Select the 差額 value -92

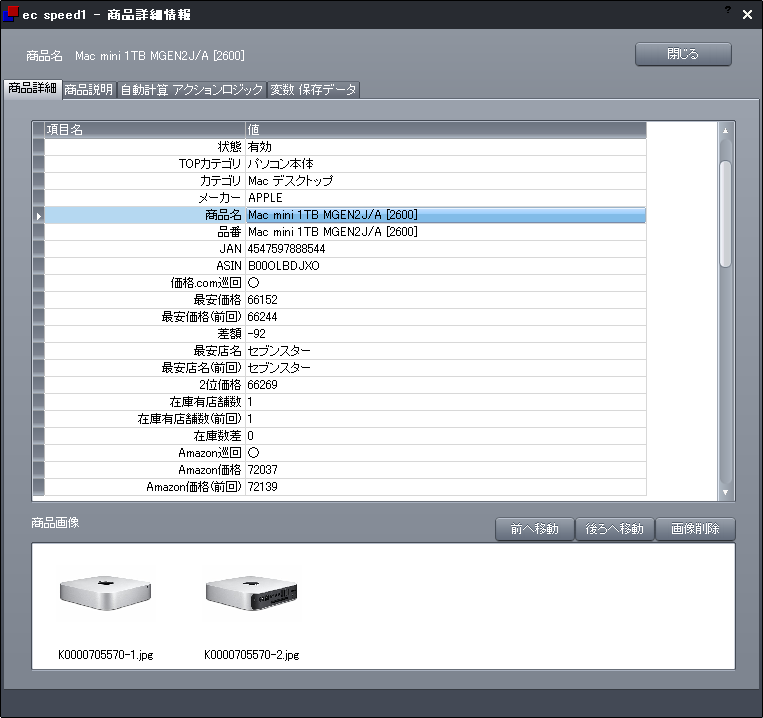[x=446, y=334]
